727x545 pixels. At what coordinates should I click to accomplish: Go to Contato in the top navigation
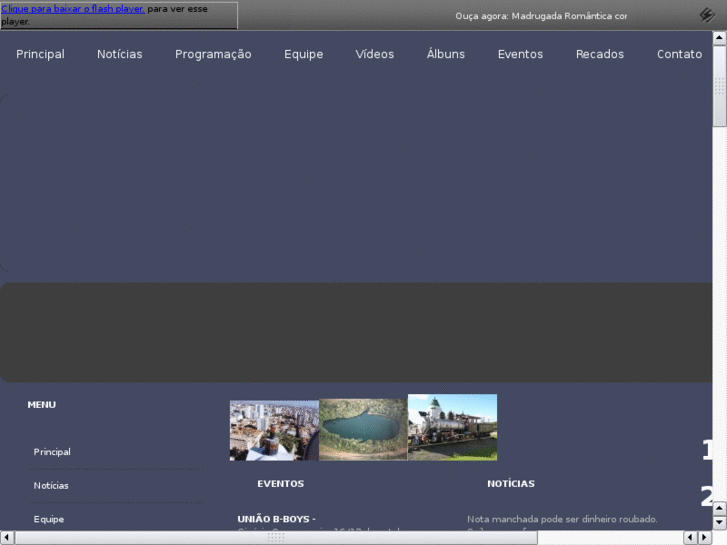point(679,54)
